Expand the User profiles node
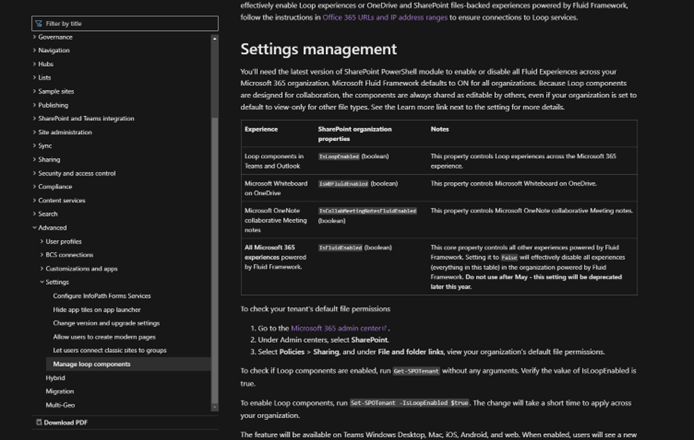 (63, 241)
